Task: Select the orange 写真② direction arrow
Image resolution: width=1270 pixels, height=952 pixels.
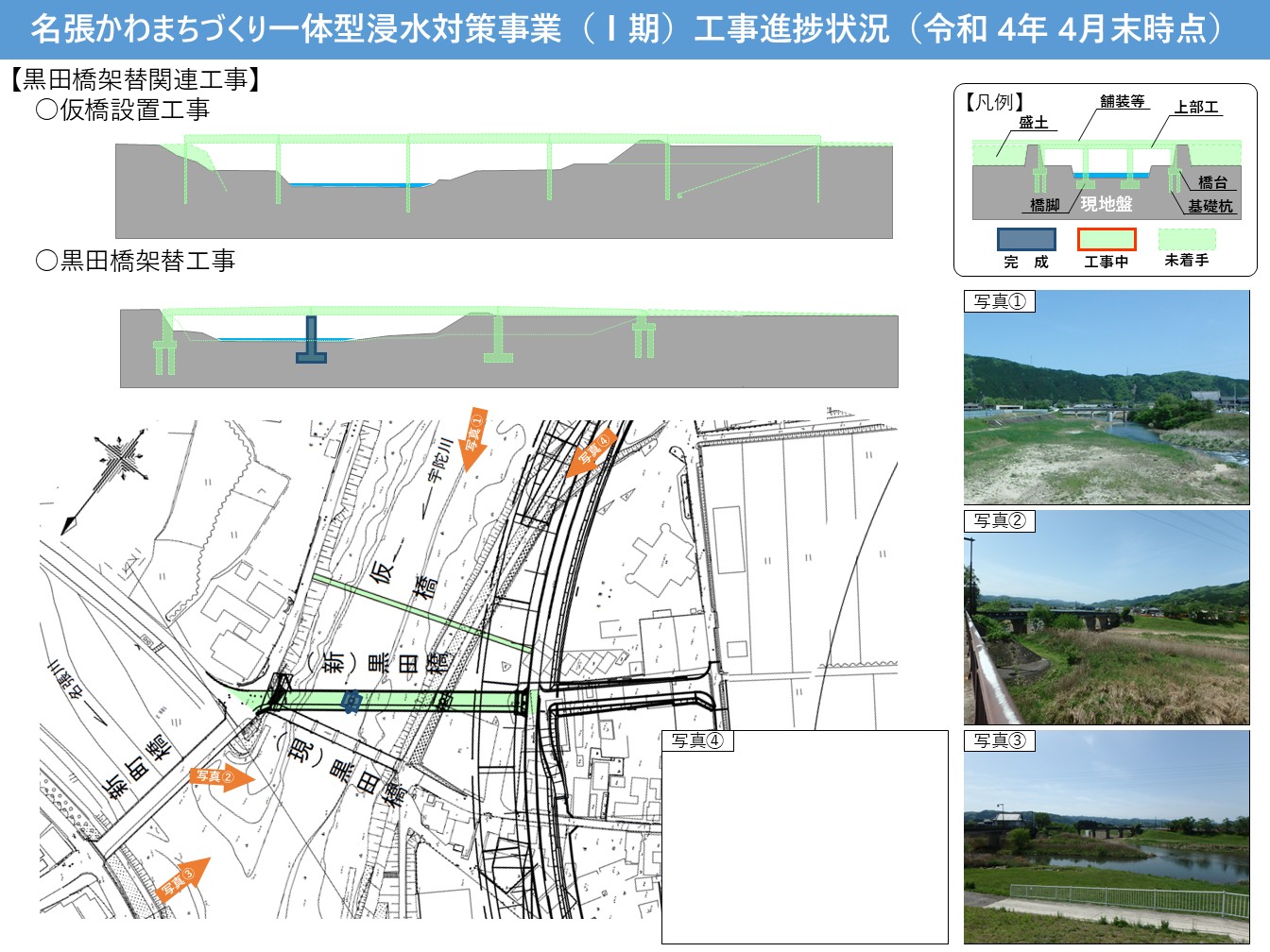Action: pyautogui.click(x=223, y=777)
